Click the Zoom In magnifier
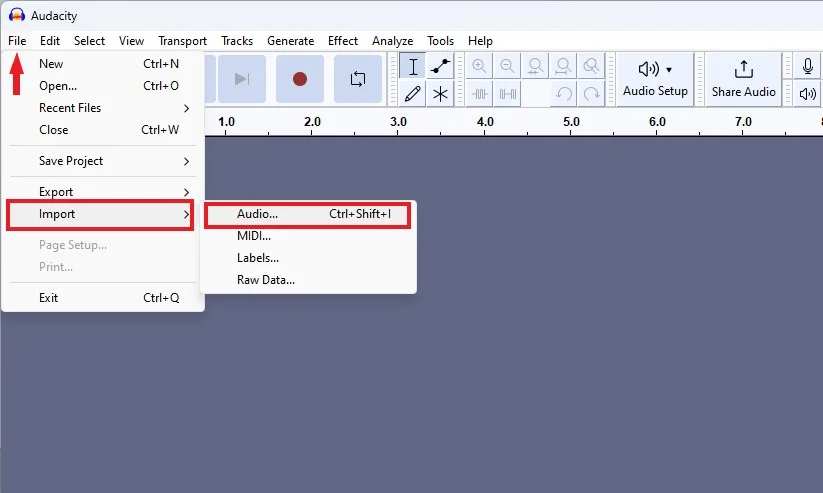 click(x=479, y=66)
